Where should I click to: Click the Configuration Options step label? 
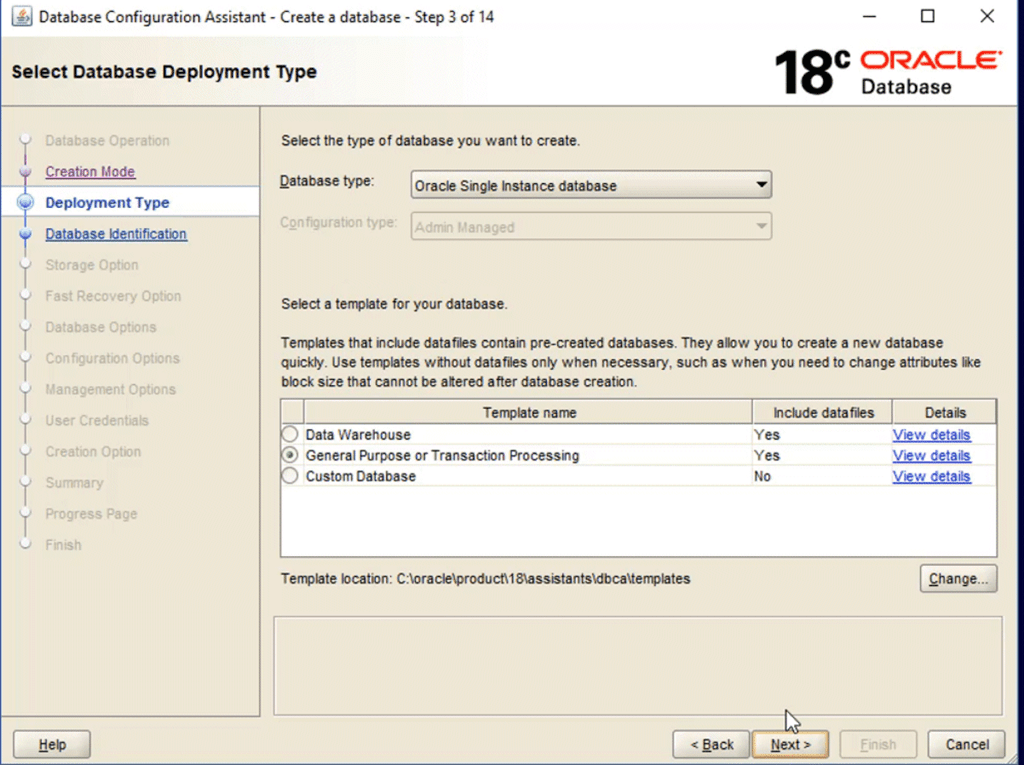pyautogui.click(x=112, y=358)
